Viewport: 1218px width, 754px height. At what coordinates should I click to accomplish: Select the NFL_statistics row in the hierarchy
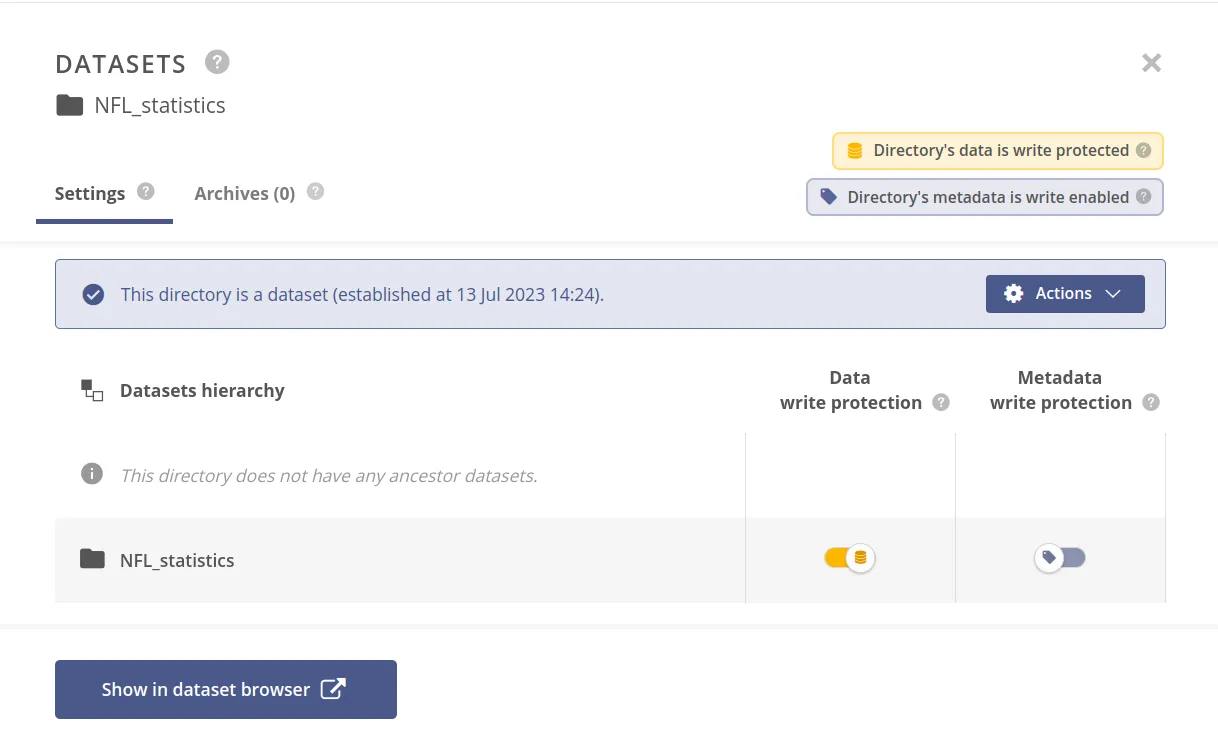coord(177,560)
